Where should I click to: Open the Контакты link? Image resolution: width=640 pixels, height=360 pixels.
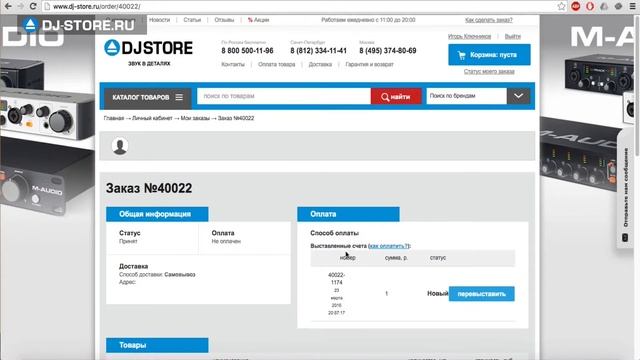233,64
